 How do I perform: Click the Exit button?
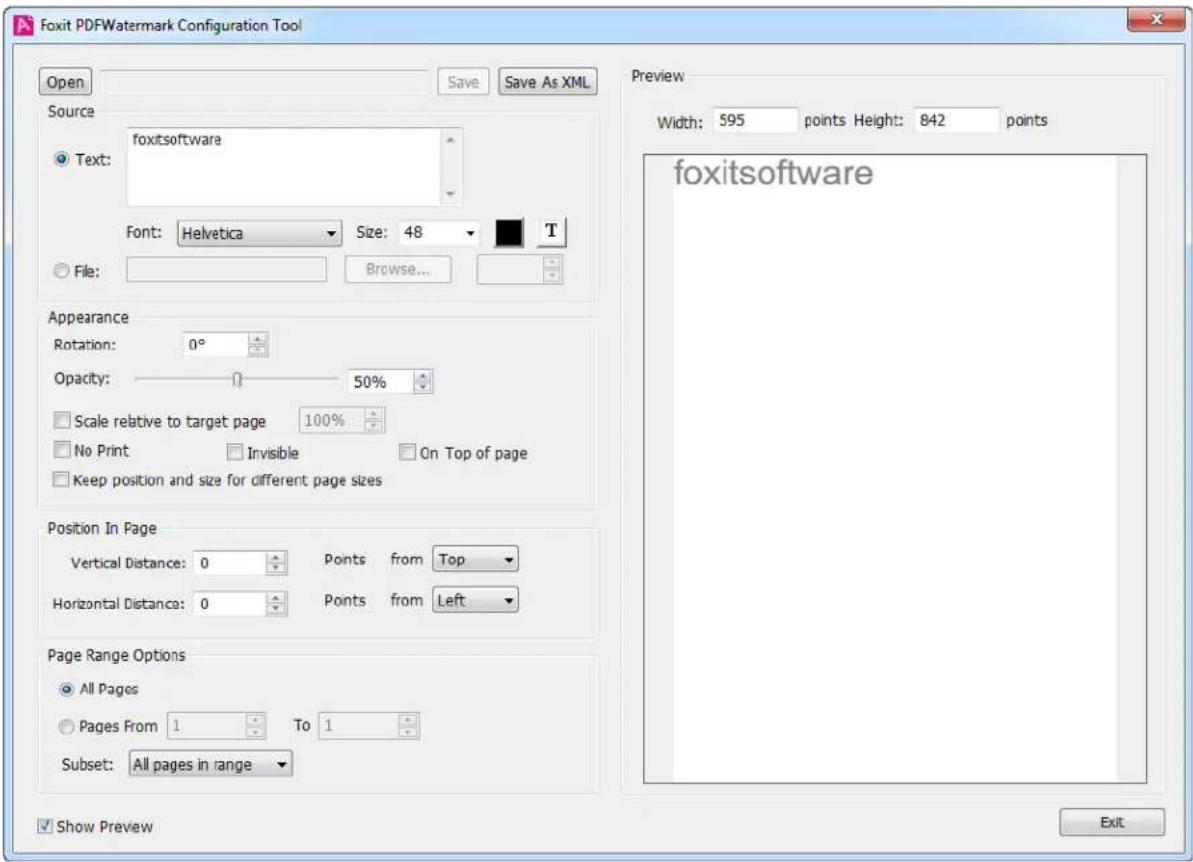(x=1112, y=822)
